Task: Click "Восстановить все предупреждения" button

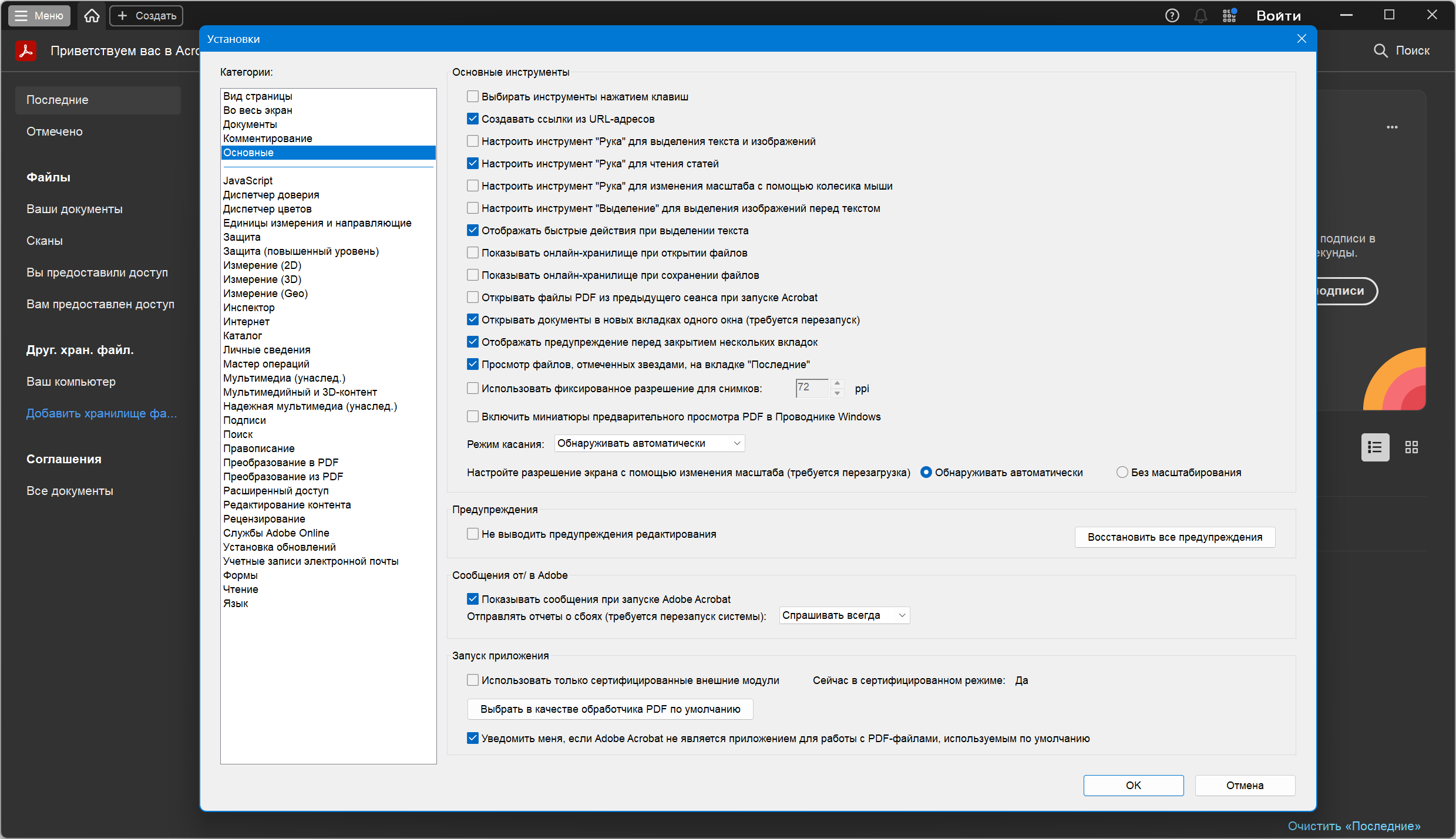Action: click(1175, 537)
